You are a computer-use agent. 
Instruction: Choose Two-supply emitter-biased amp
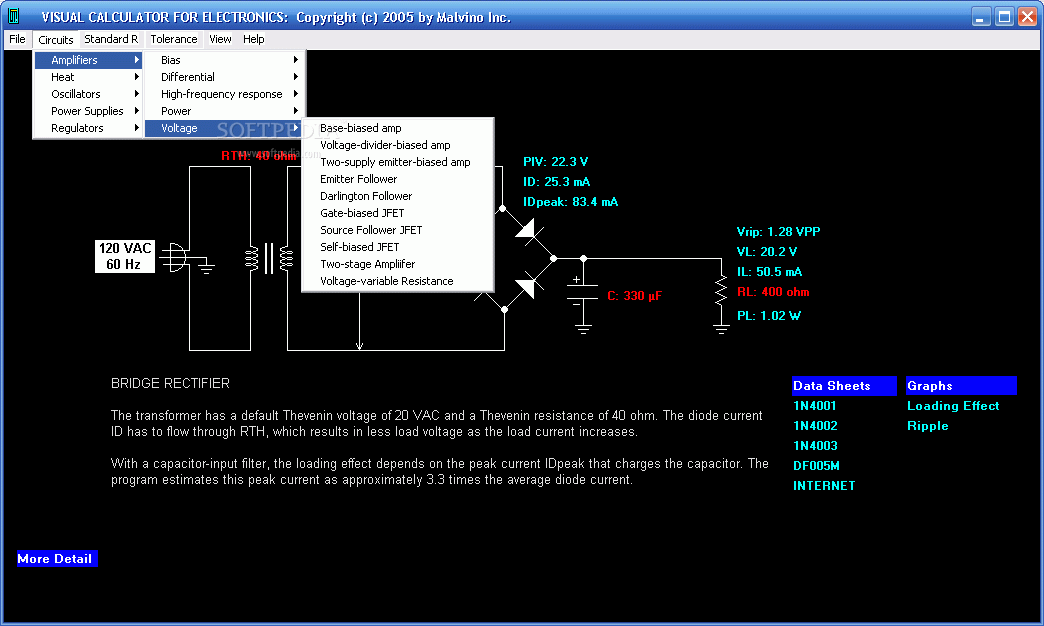point(397,162)
